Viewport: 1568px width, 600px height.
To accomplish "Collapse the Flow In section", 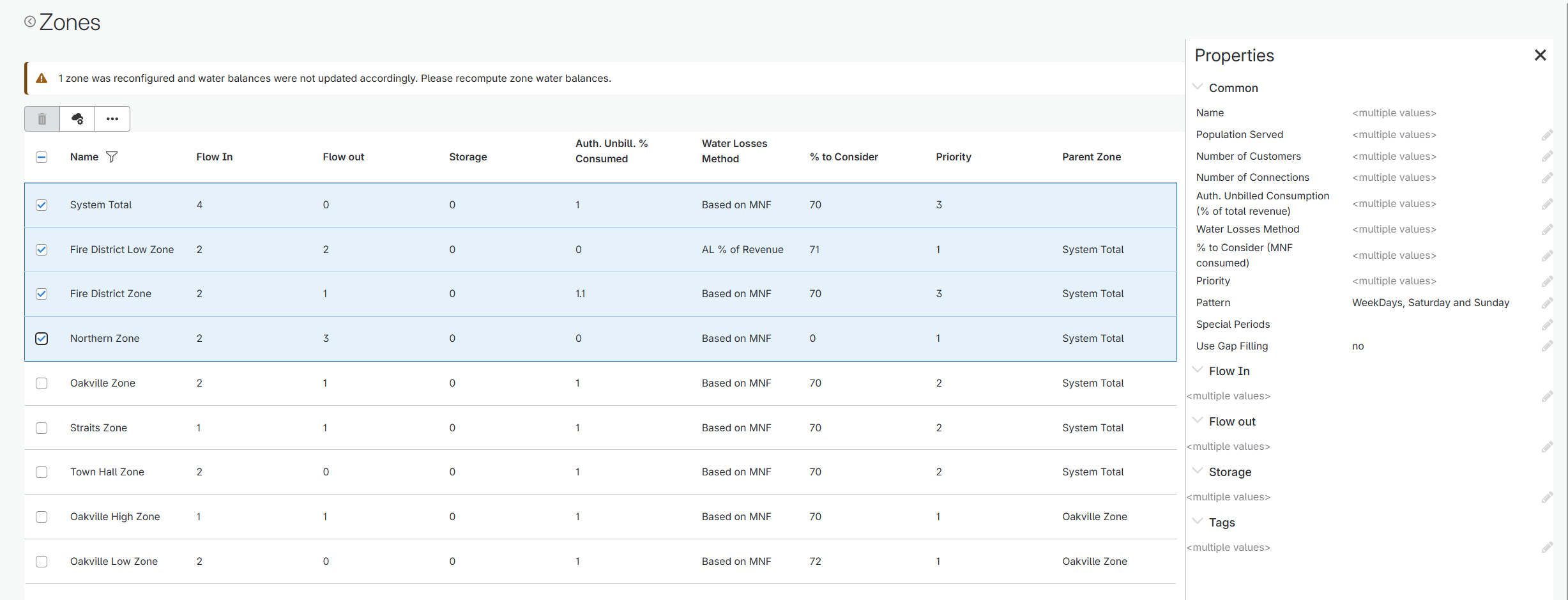I will pos(1198,371).
